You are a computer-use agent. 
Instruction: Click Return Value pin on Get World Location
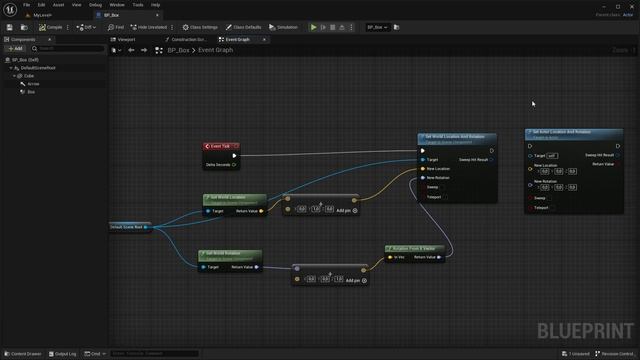point(261,211)
